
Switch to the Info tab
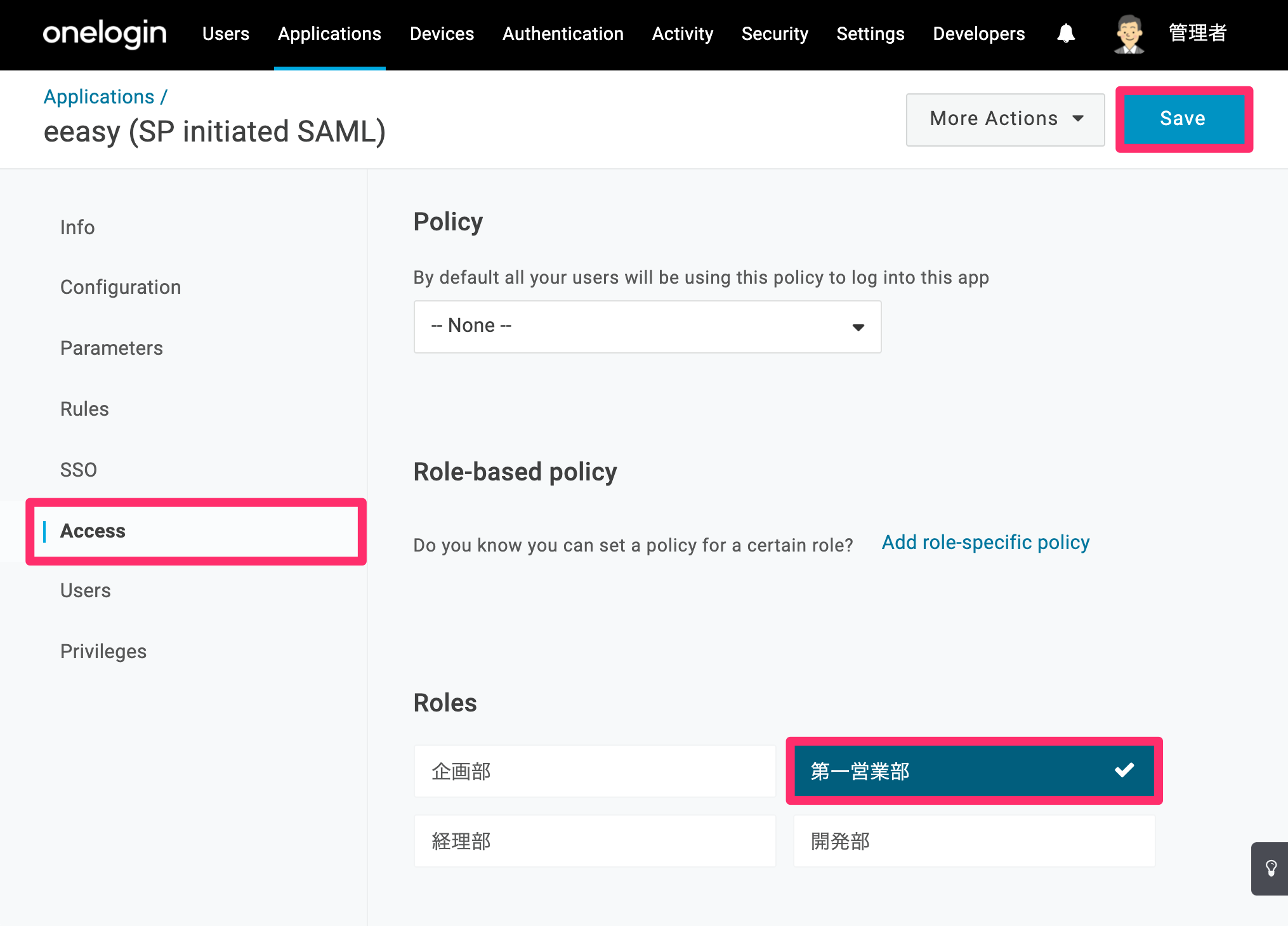coord(77,227)
